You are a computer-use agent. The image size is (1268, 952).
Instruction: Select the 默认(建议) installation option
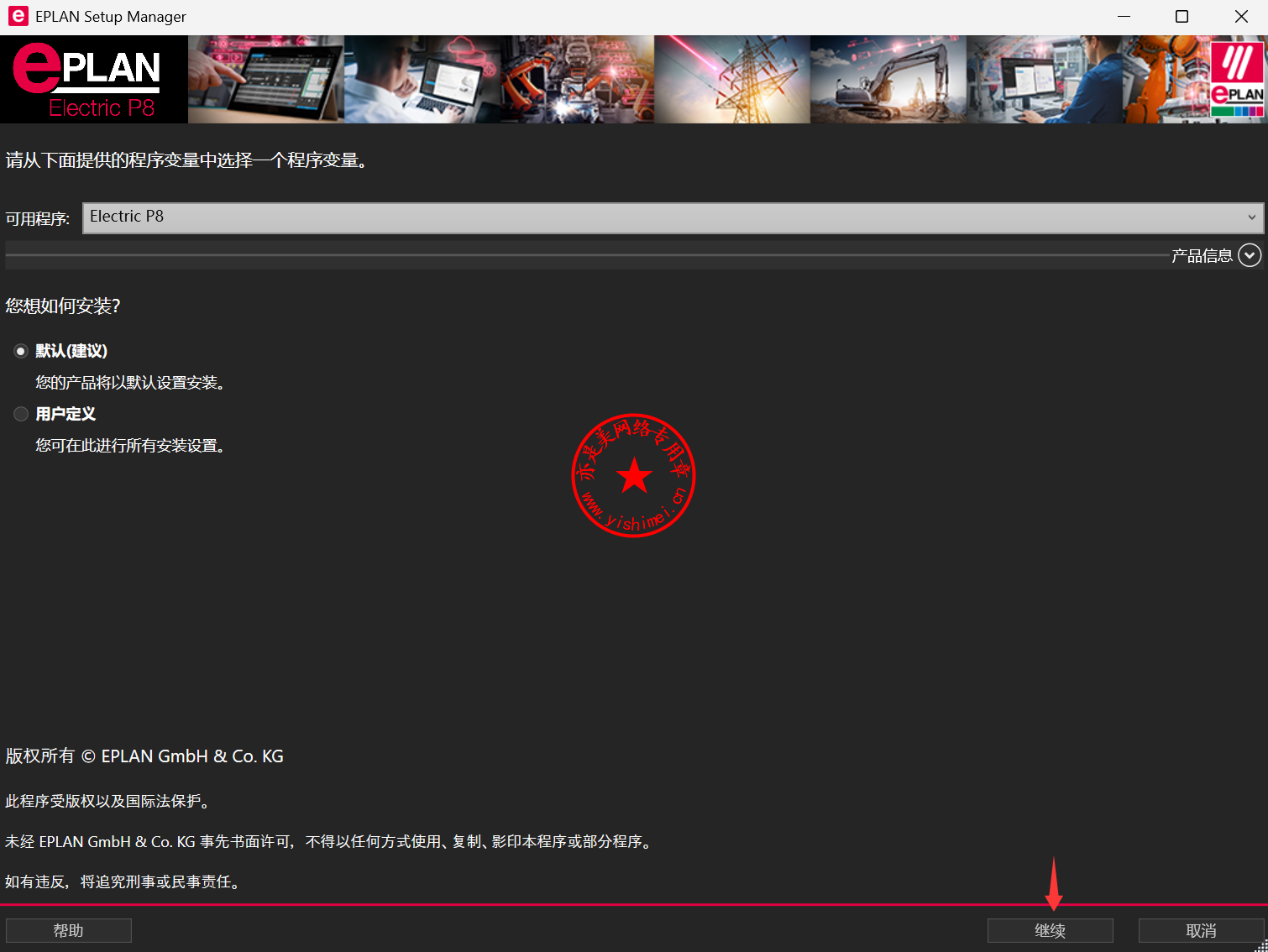[21, 351]
